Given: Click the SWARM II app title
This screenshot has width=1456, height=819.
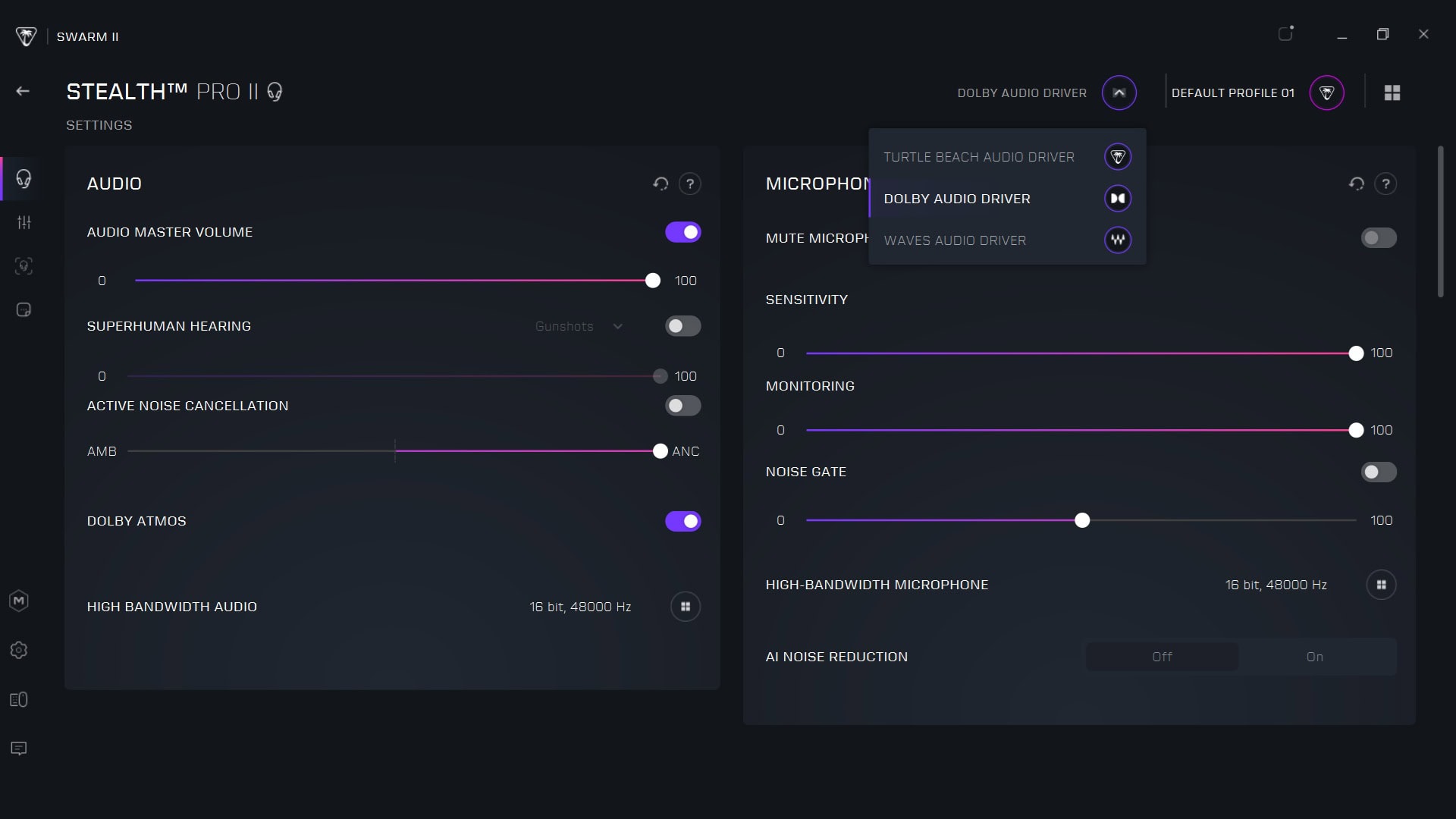Looking at the screenshot, I should [x=88, y=36].
